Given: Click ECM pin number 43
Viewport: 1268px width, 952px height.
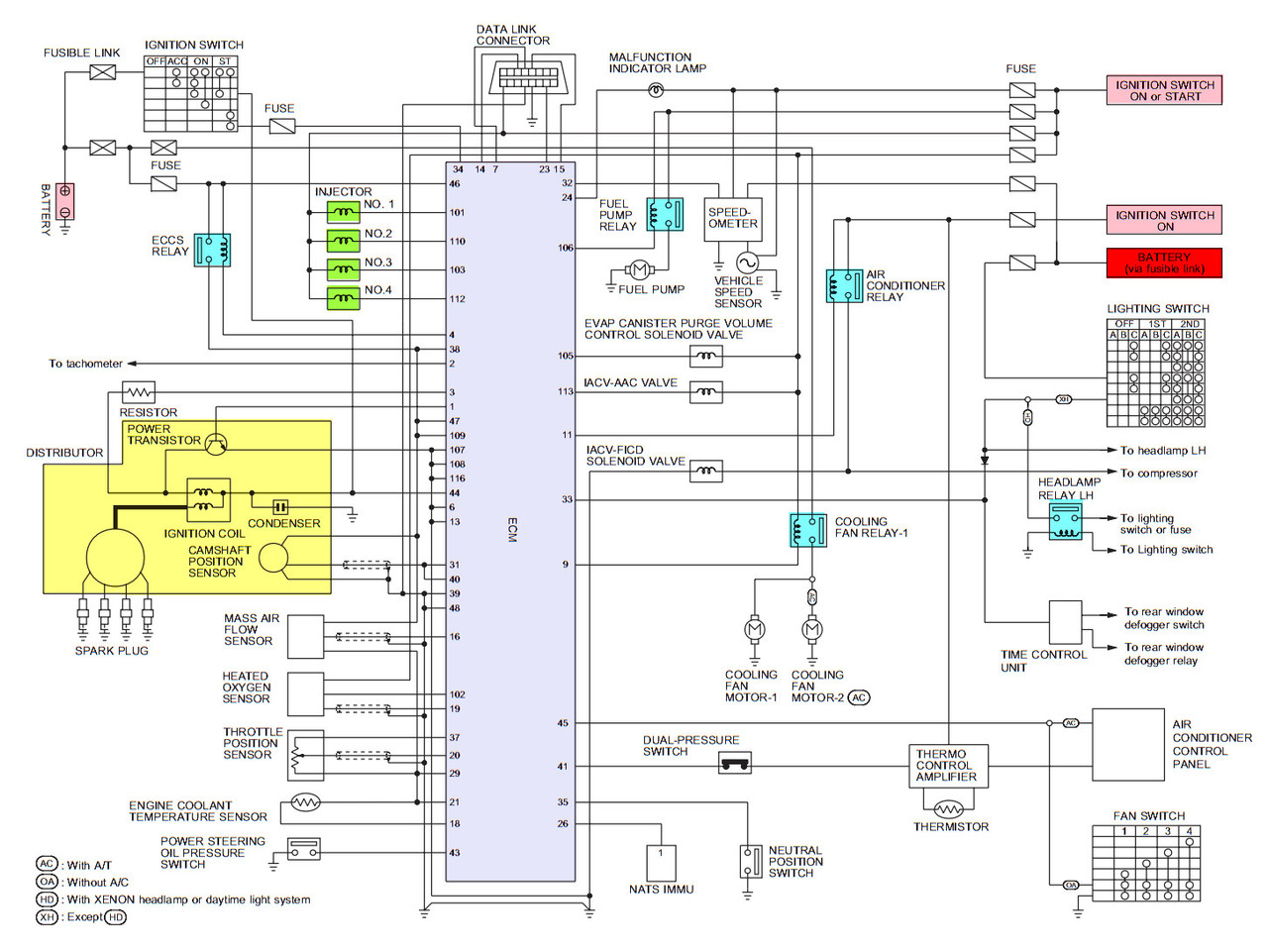Looking at the screenshot, I should pos(455,852).
